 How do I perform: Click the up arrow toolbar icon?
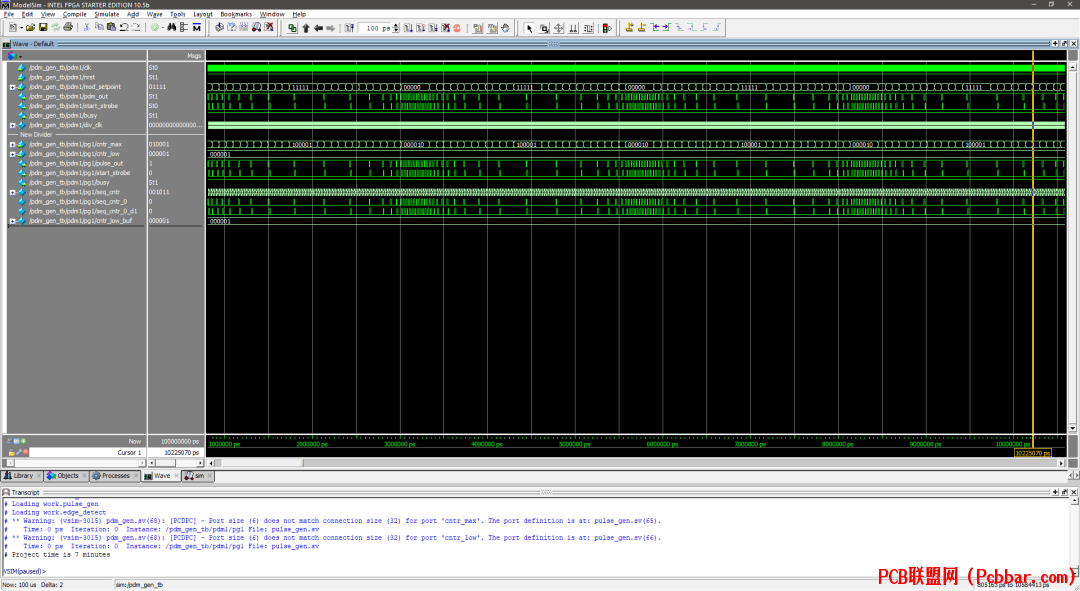[x=306, y=28]
